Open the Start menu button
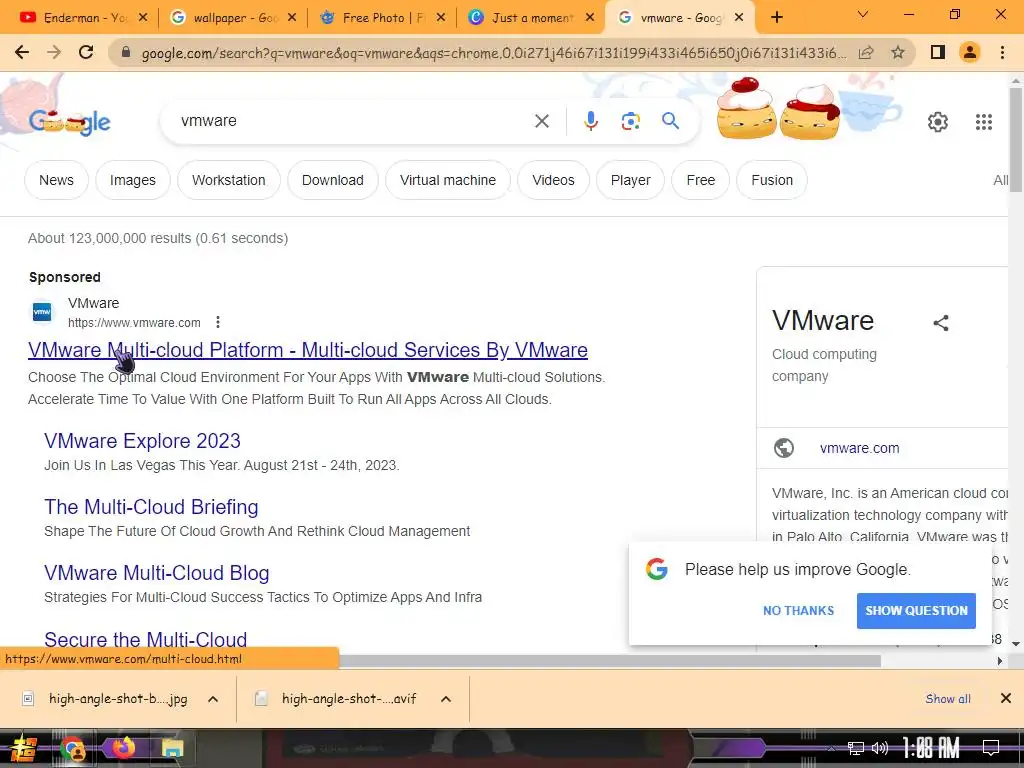 pyautogui.click(x=23, y=748)
